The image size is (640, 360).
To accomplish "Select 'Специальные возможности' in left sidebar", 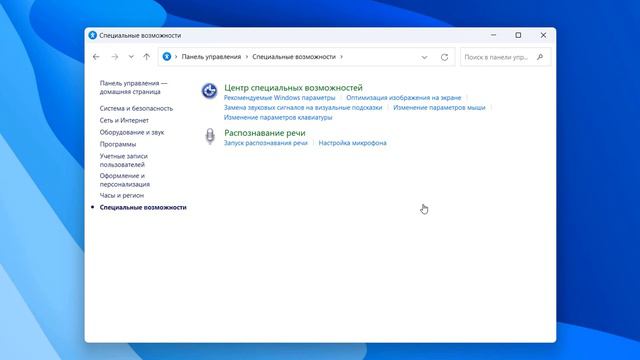I will click(x=143, y=207).
